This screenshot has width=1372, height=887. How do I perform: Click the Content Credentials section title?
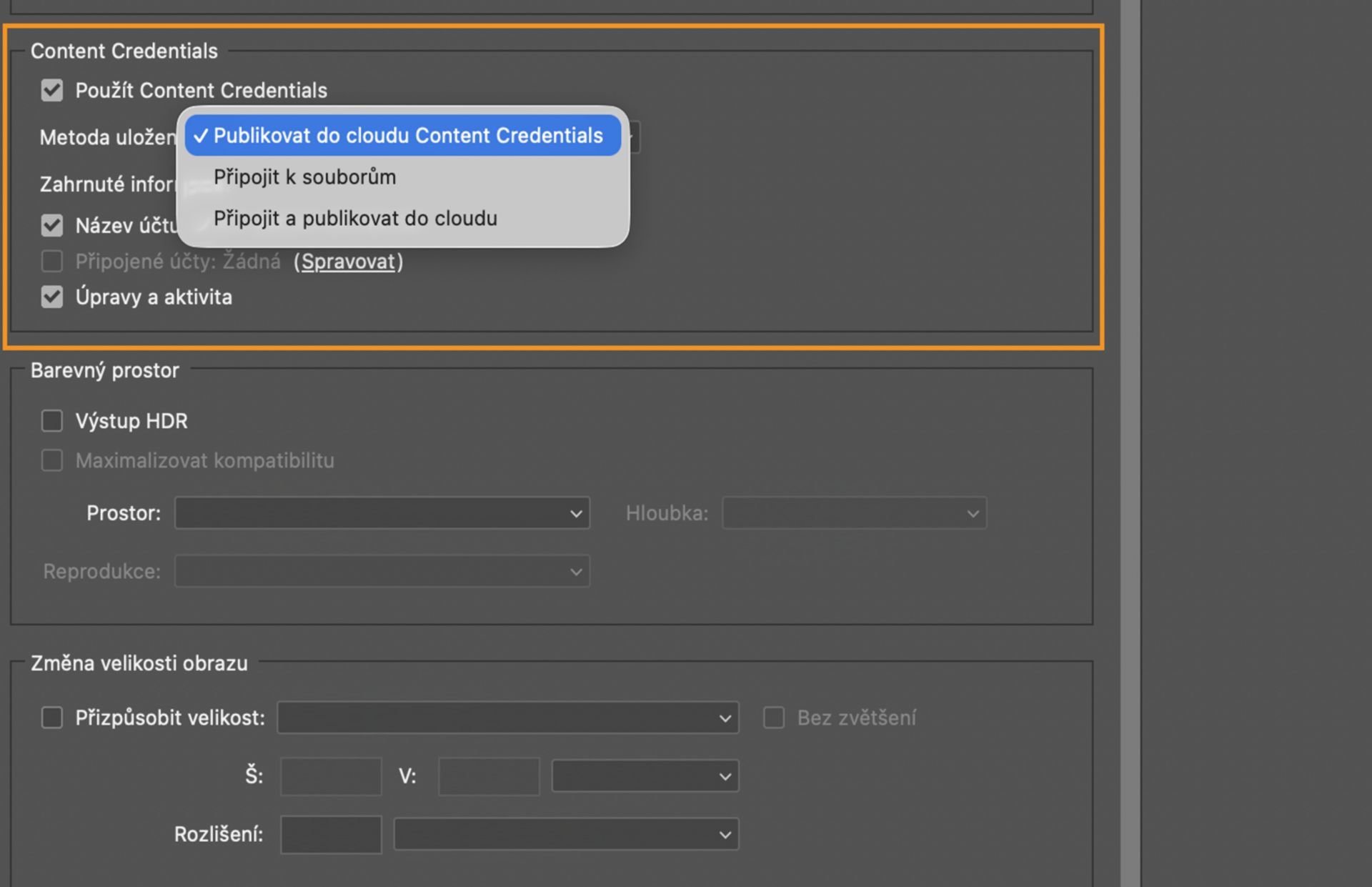(124, 51)
